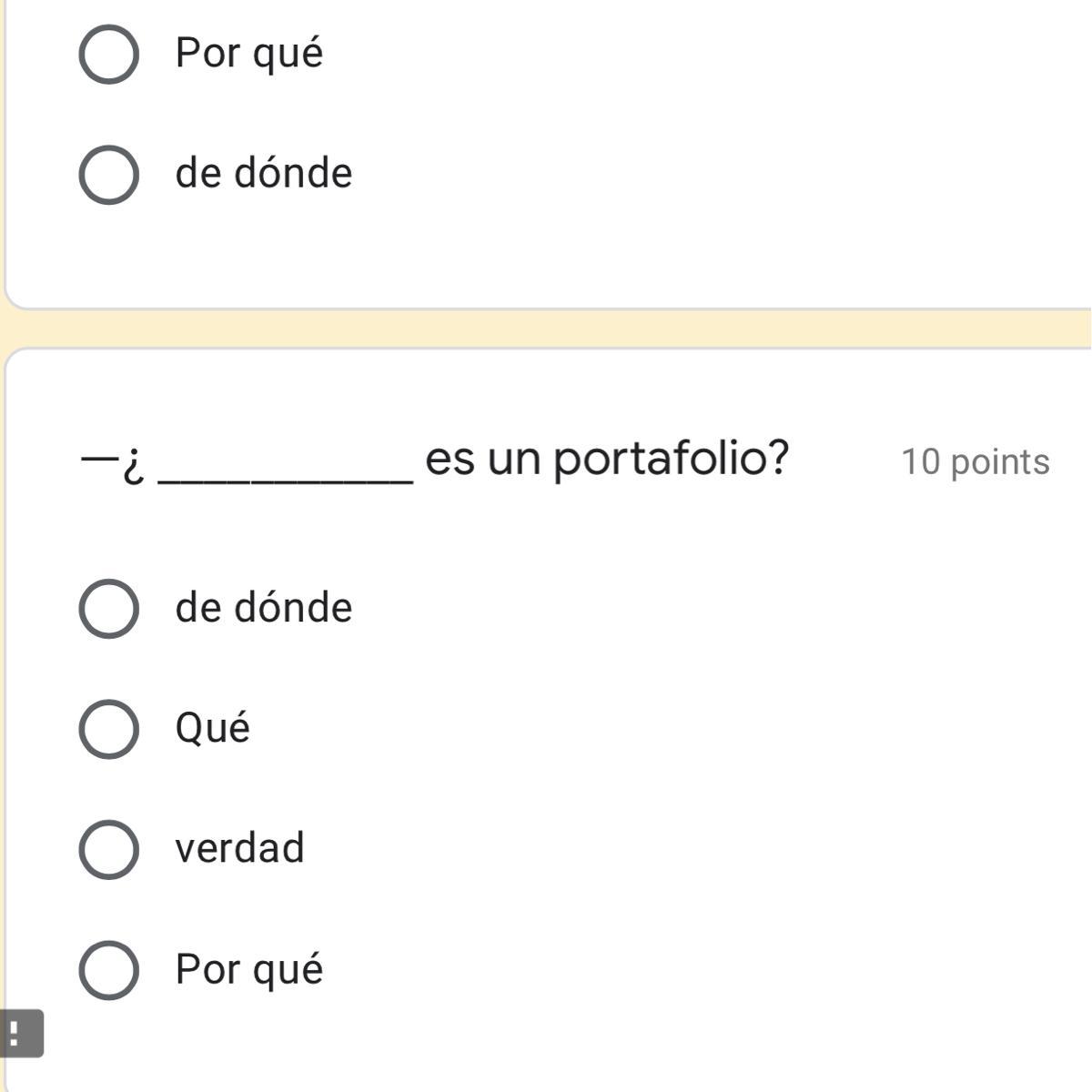
Task: Click the 'verdad' option label text
Action: click(x=239, y=848)
